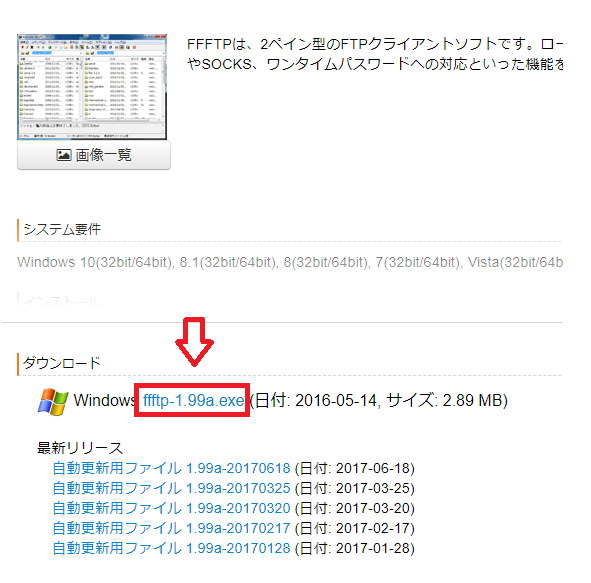Image resolution: width=591 pixels, height=583 pixels.
Task: Click the date text 2017-03-20
Action: coord(355,508)
